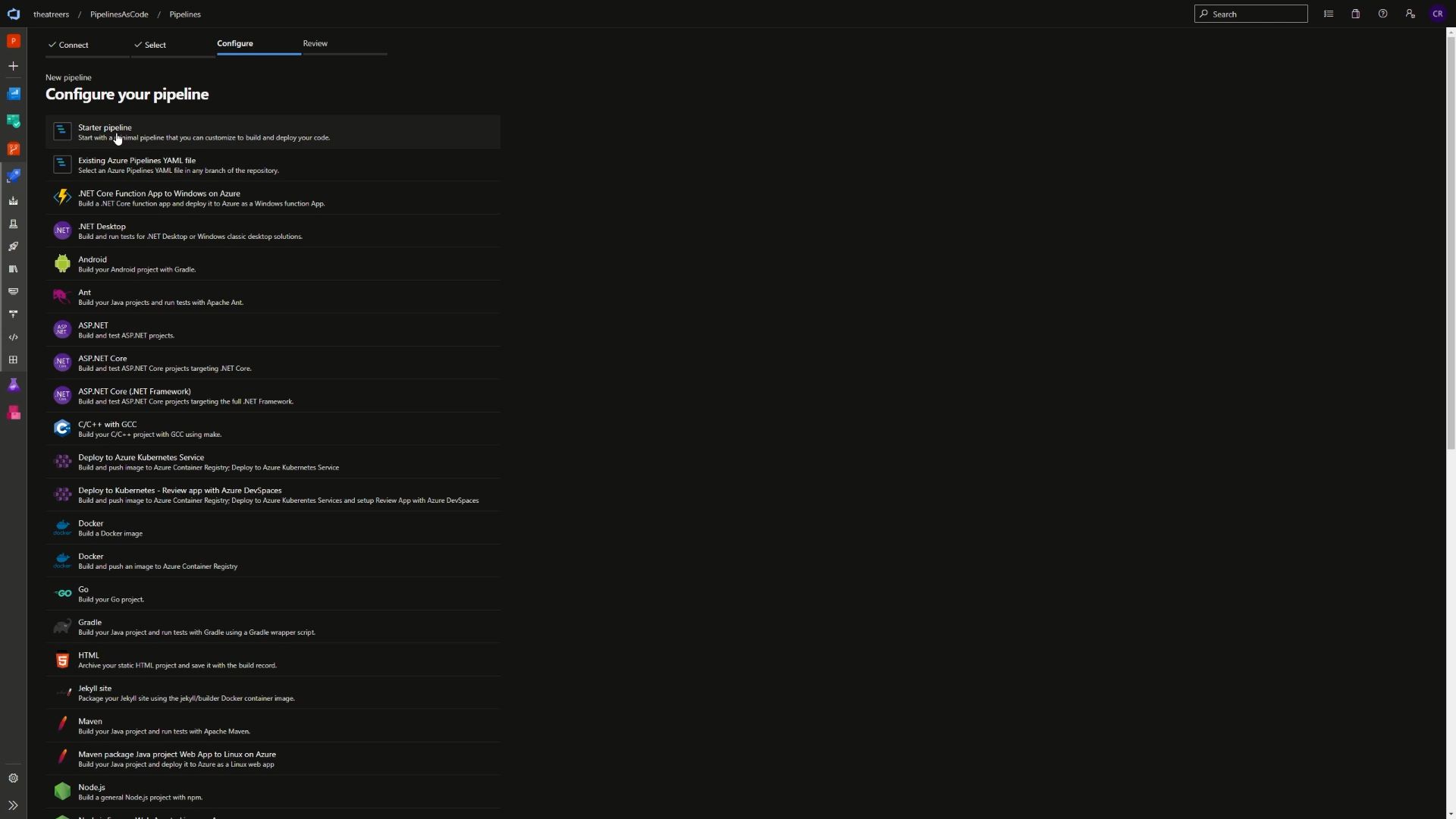This screenshot has height=819, width=1456.
Task: Expand the sidebar with double chevron
Action: (13, 805)
